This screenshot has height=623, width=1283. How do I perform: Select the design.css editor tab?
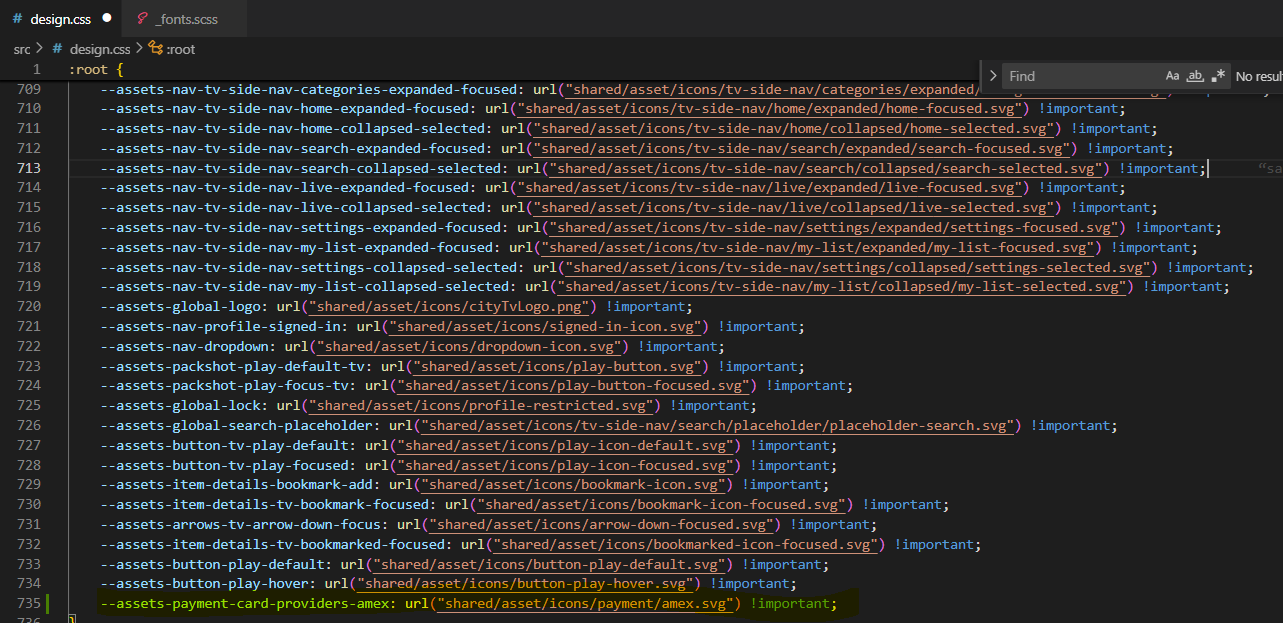point(62,19)
